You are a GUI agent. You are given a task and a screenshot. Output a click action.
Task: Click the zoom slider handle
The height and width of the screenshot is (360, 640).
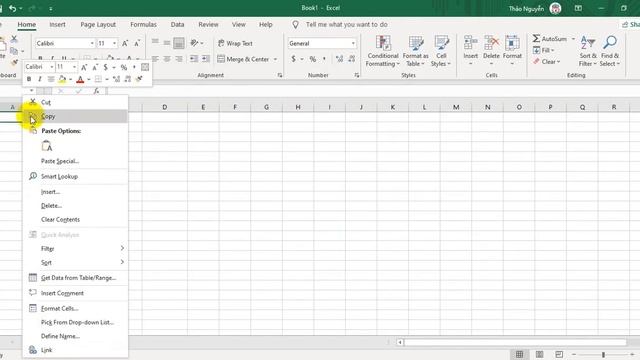[x=603, y=354]
